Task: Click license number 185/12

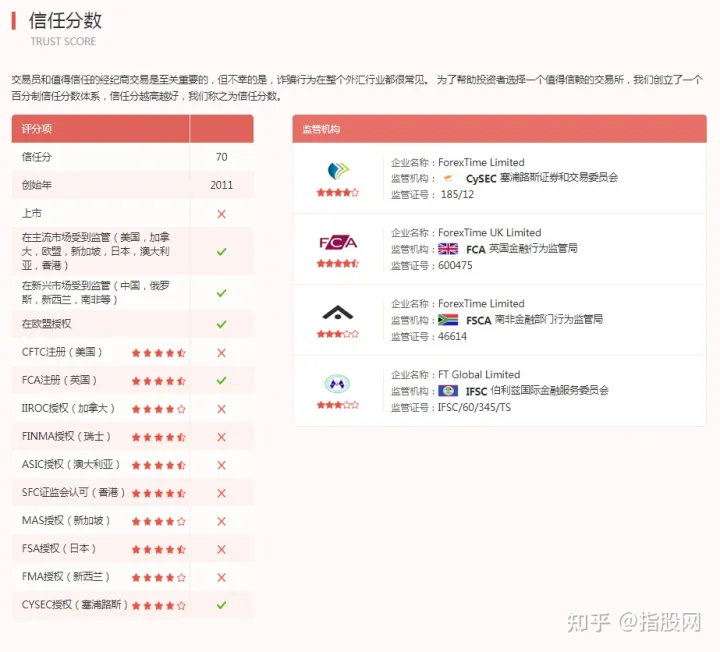Action: pos(457,194)
